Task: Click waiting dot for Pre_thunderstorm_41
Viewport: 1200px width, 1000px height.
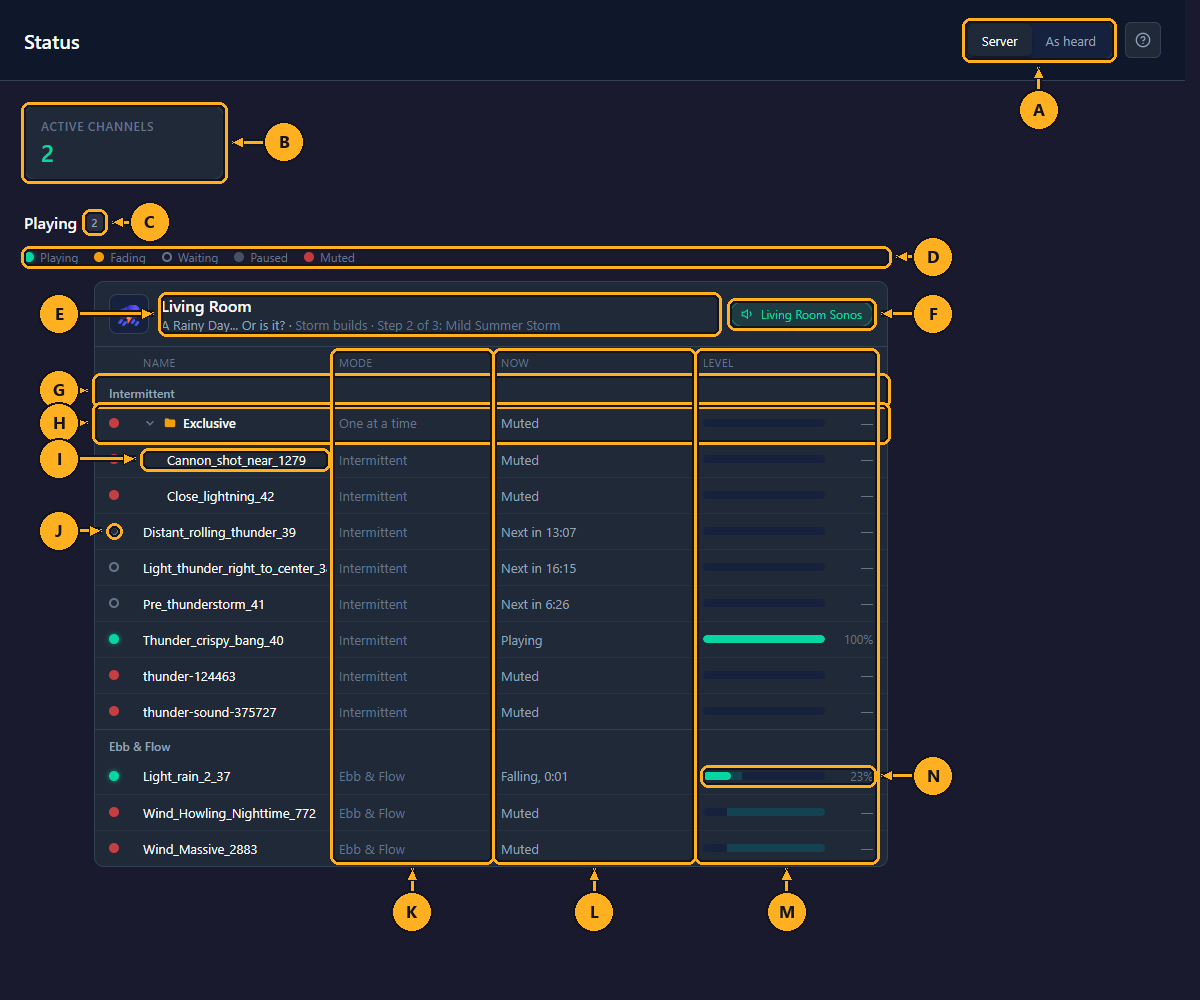Action: 114,603
